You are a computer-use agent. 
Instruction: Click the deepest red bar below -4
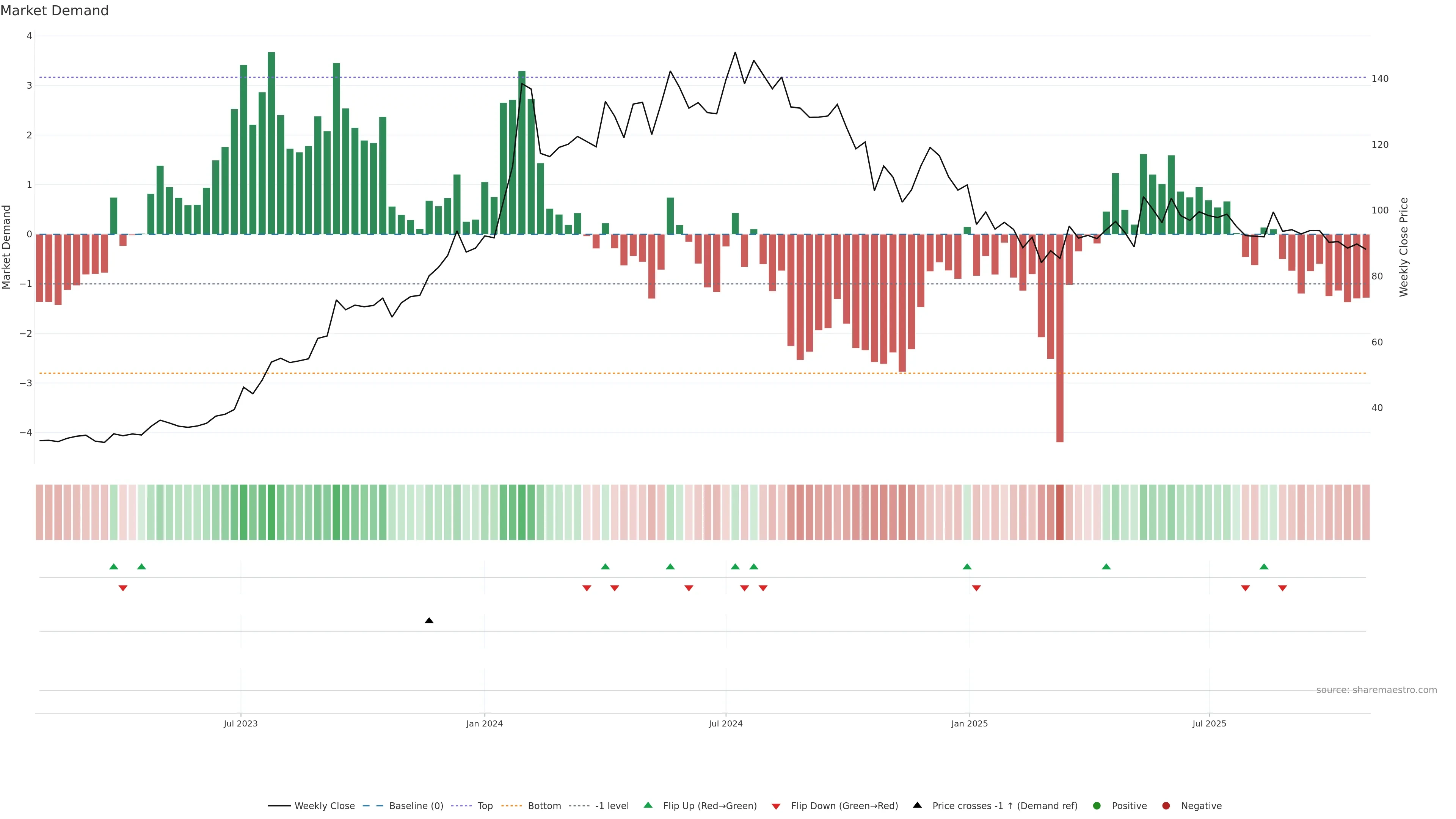(x=1060, y=395)
